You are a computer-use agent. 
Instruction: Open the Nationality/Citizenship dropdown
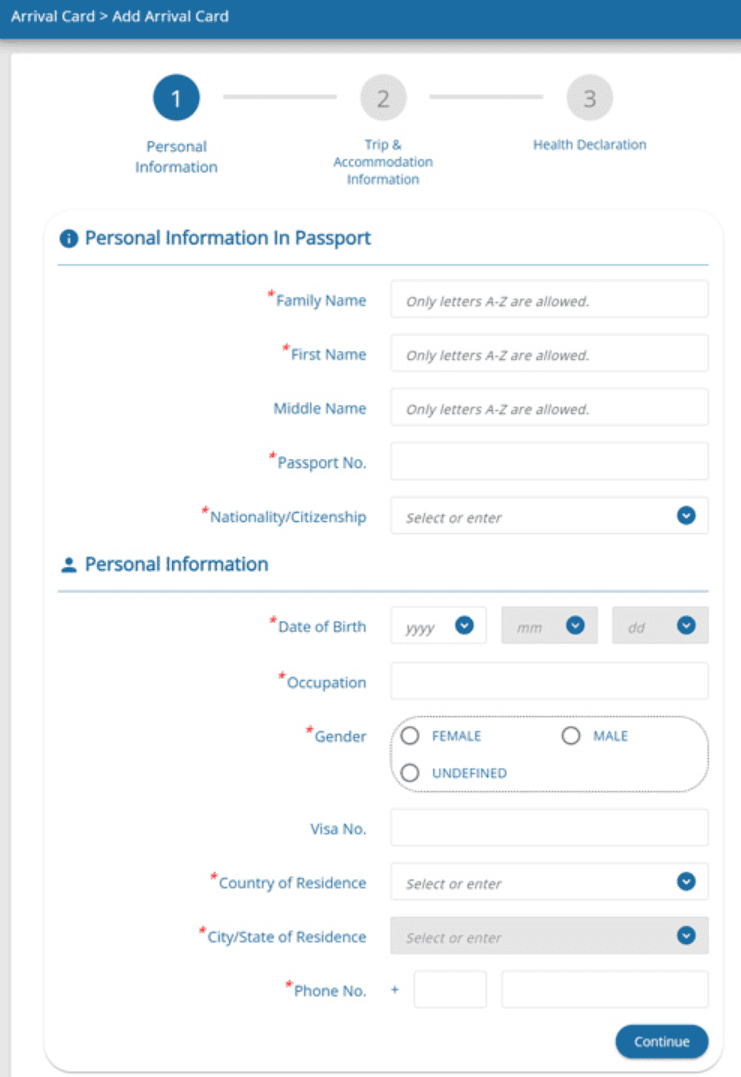coord(684,515)
